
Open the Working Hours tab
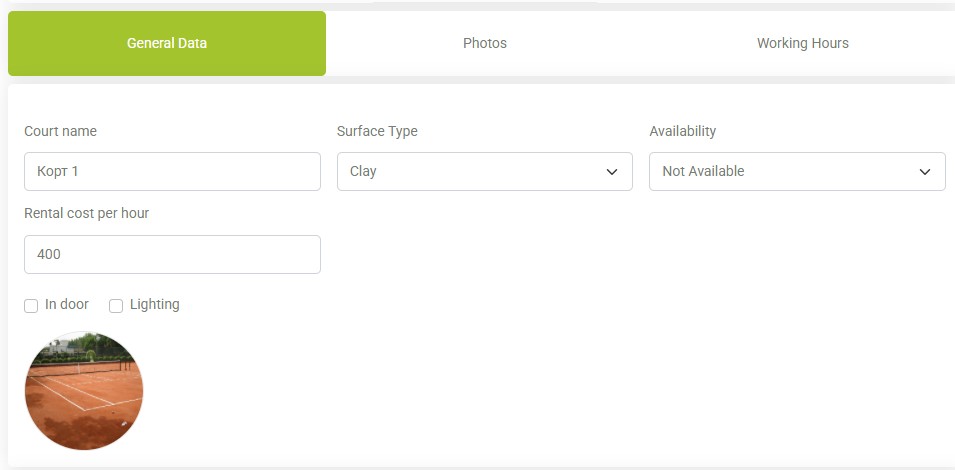tap(802, 43)
